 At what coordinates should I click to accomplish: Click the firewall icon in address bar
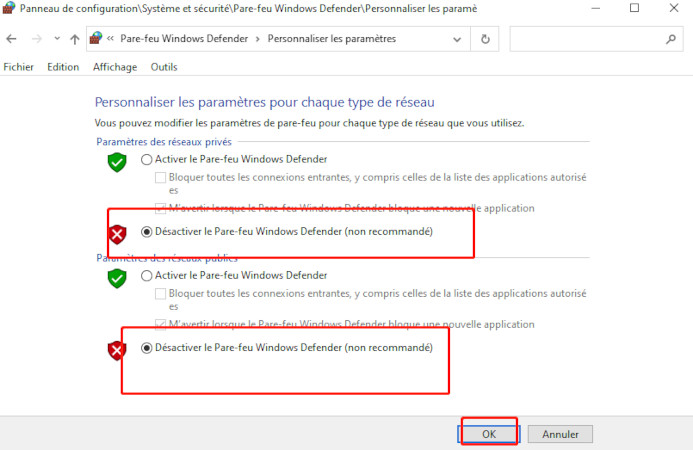pyautogui.click(x=96, y=38)
